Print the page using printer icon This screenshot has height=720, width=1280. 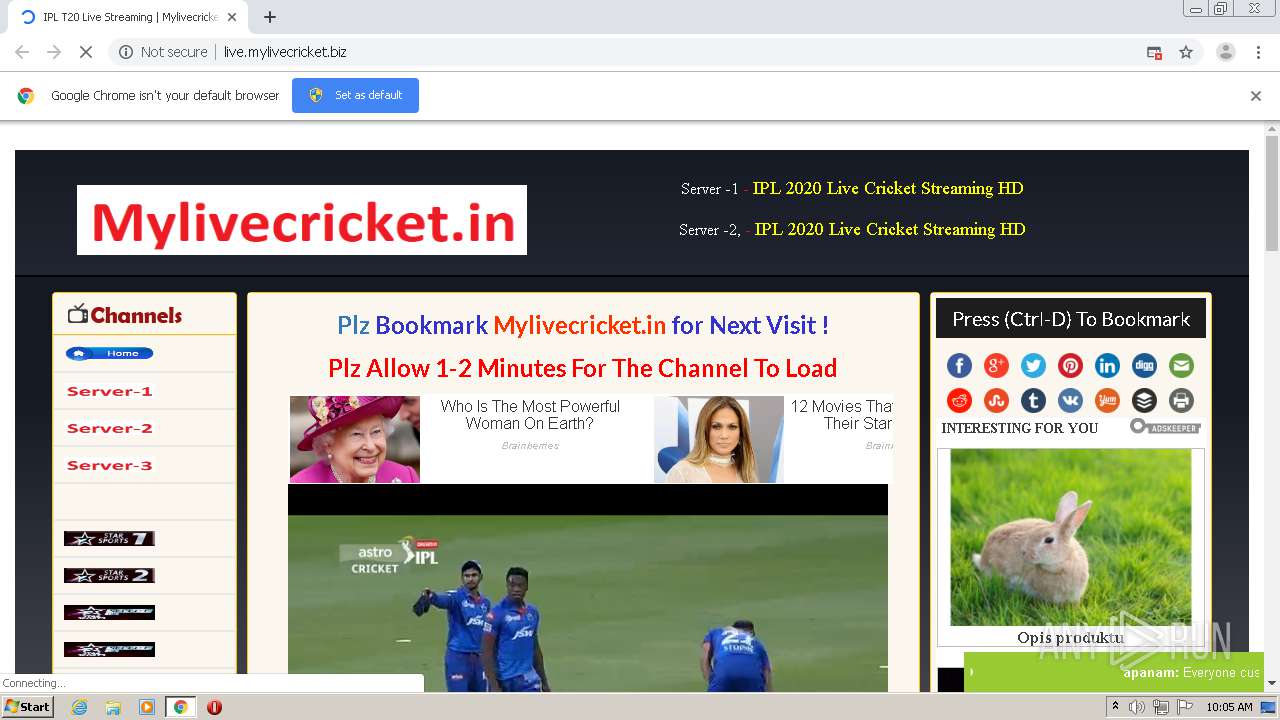pyautogui.click(x=1181, y=401)
